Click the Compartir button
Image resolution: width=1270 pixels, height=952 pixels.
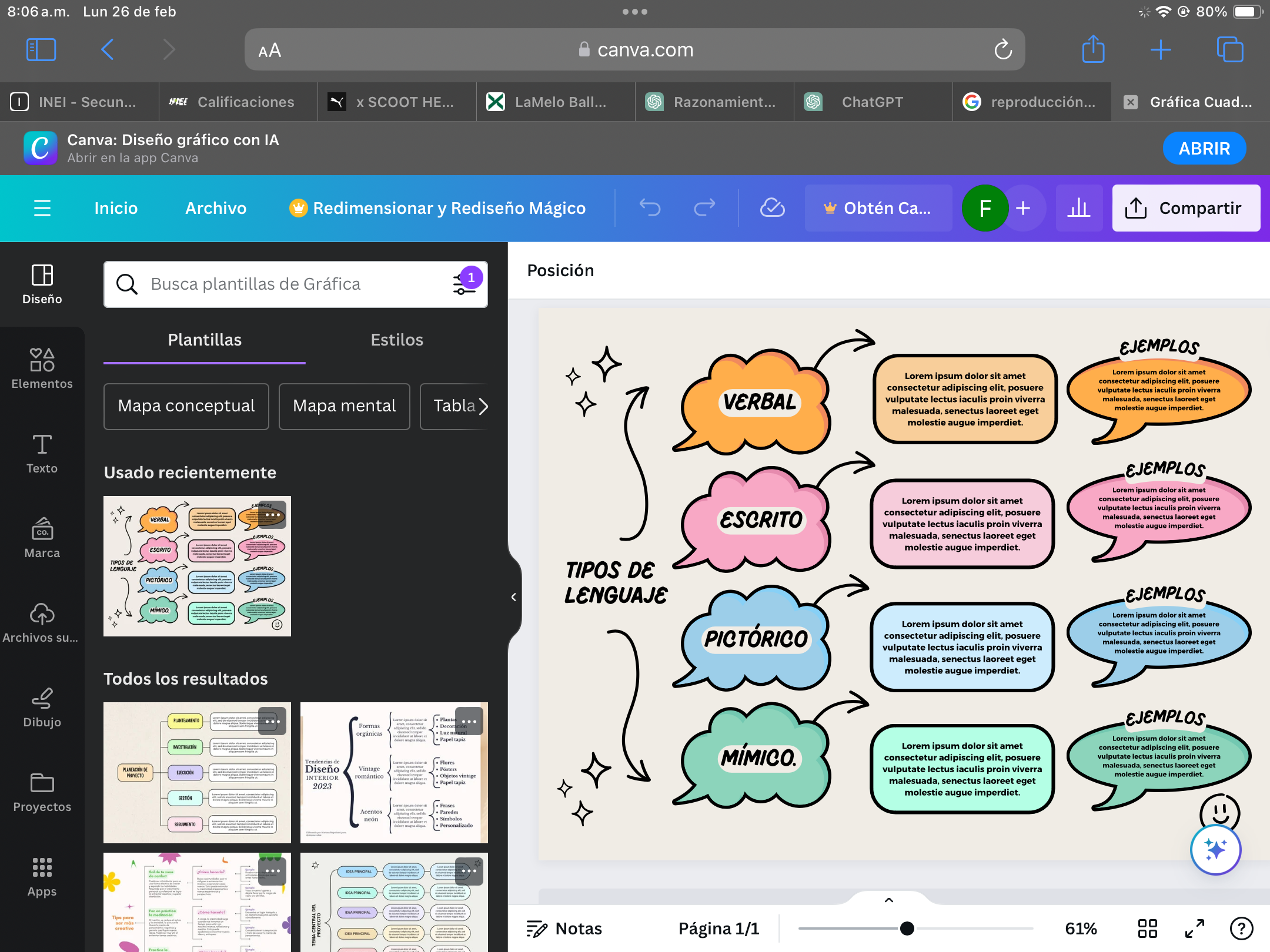1185,208
